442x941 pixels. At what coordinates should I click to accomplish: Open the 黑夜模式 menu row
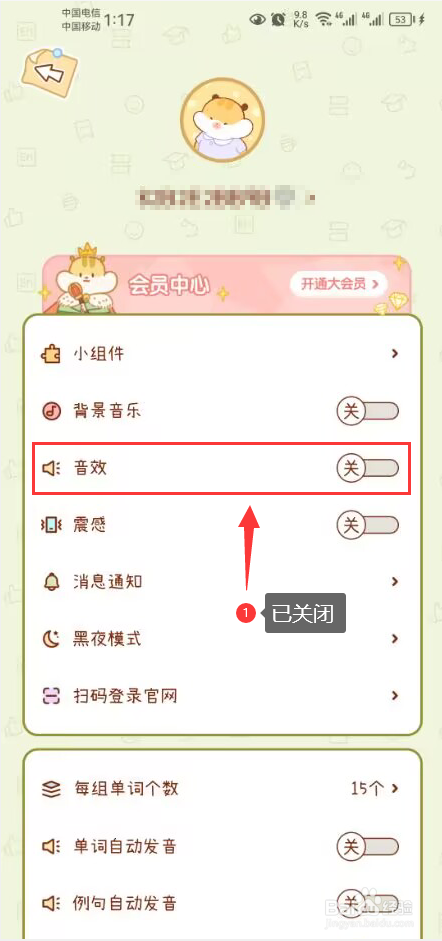pos(221,639)
